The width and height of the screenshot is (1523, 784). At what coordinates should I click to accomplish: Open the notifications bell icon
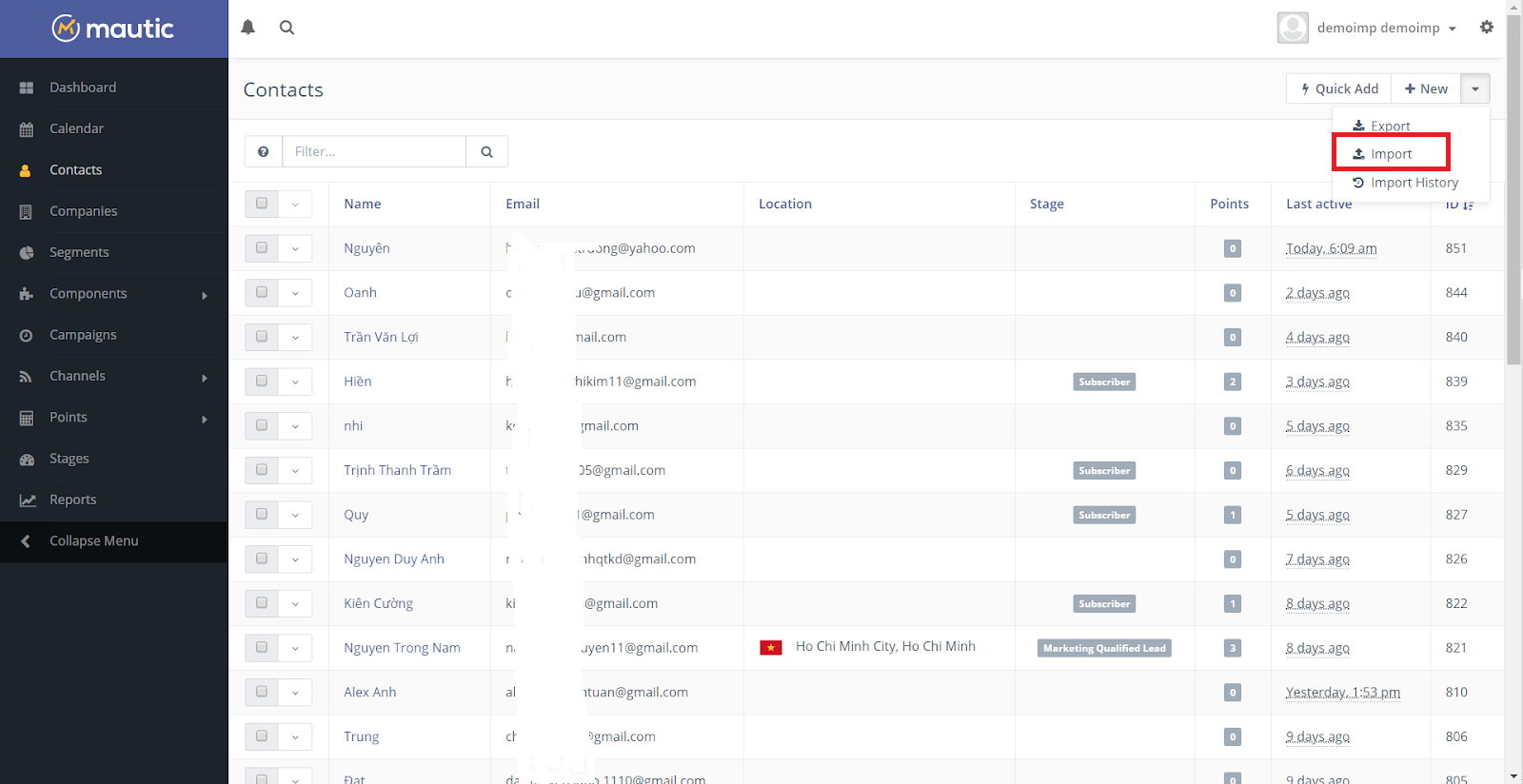(x=248, y=28)
